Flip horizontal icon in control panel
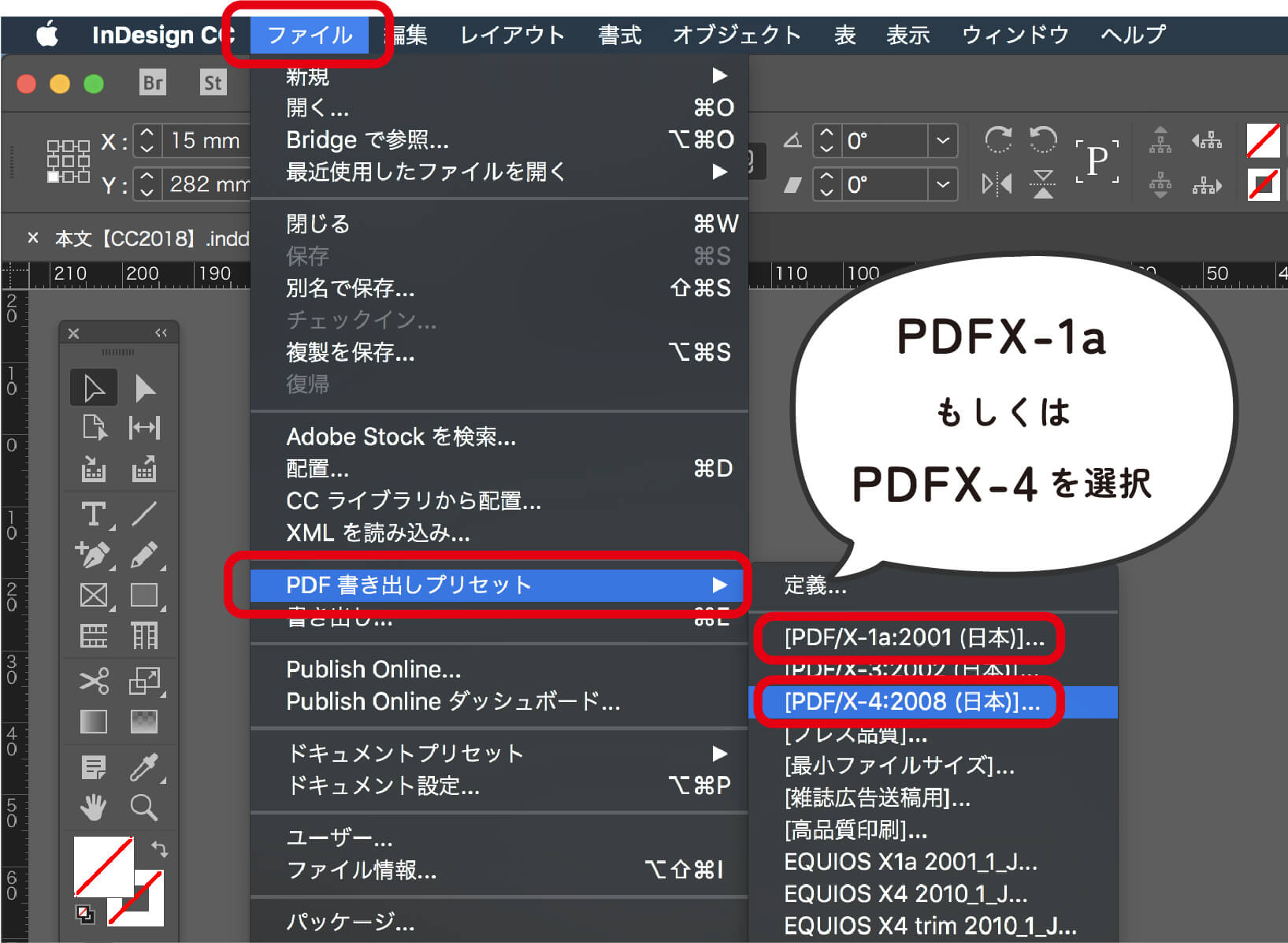Viewport: 1288px width, 943px height. click(x=997, y=184)
